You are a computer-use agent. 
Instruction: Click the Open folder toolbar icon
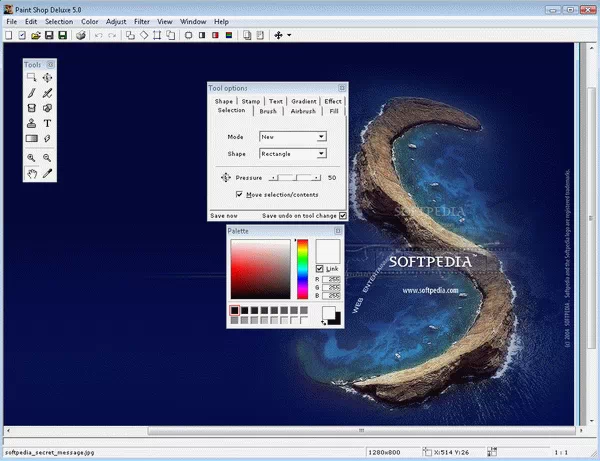(35, 35)
